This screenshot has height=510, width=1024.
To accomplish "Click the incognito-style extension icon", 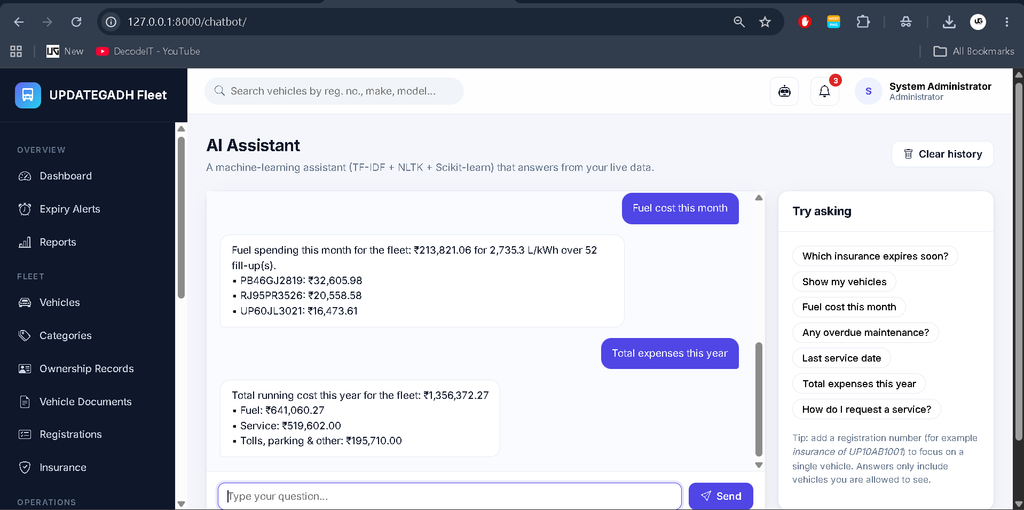I will click(906, 22).
